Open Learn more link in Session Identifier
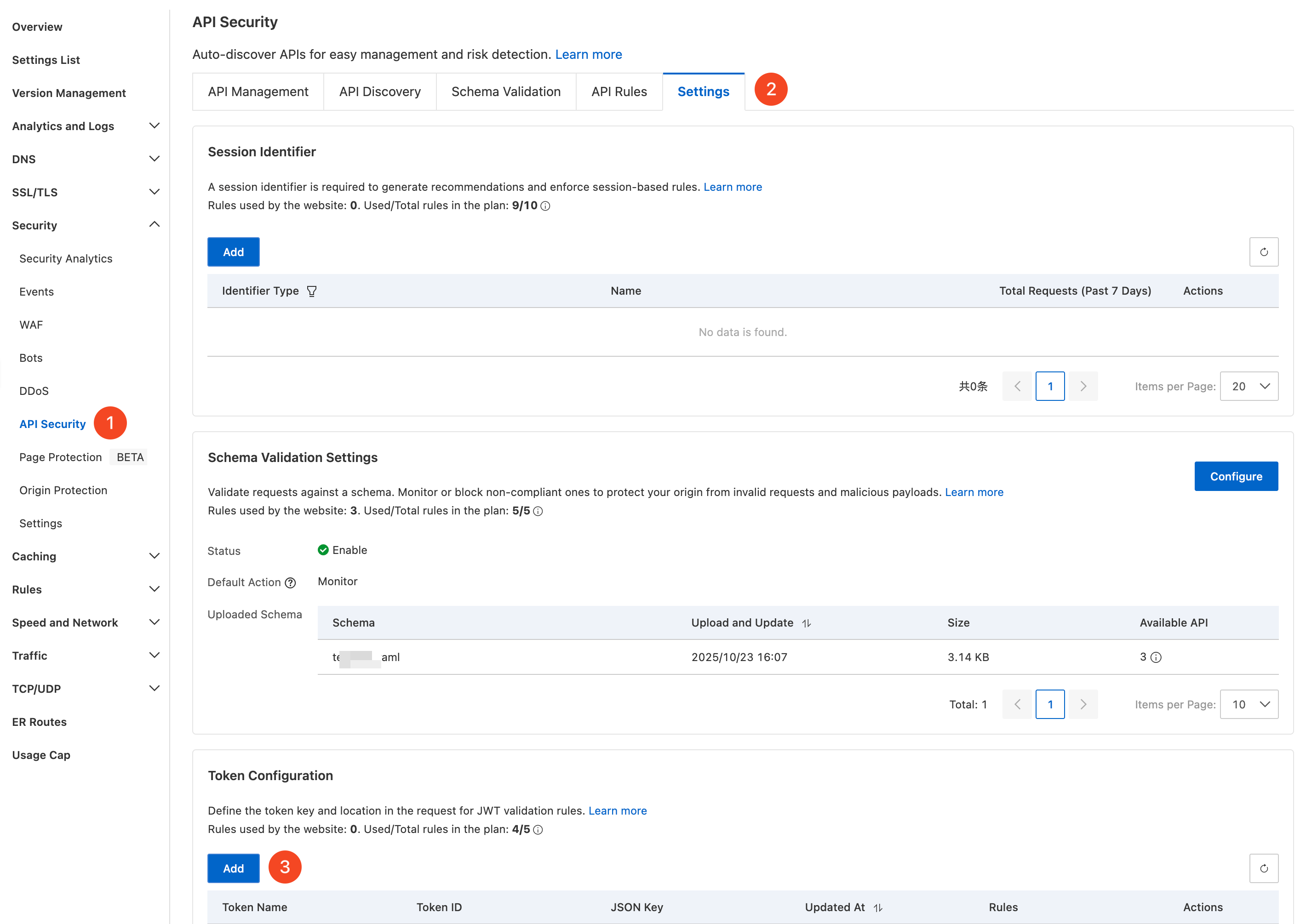 pyautogui.click(x=733, y=187)
